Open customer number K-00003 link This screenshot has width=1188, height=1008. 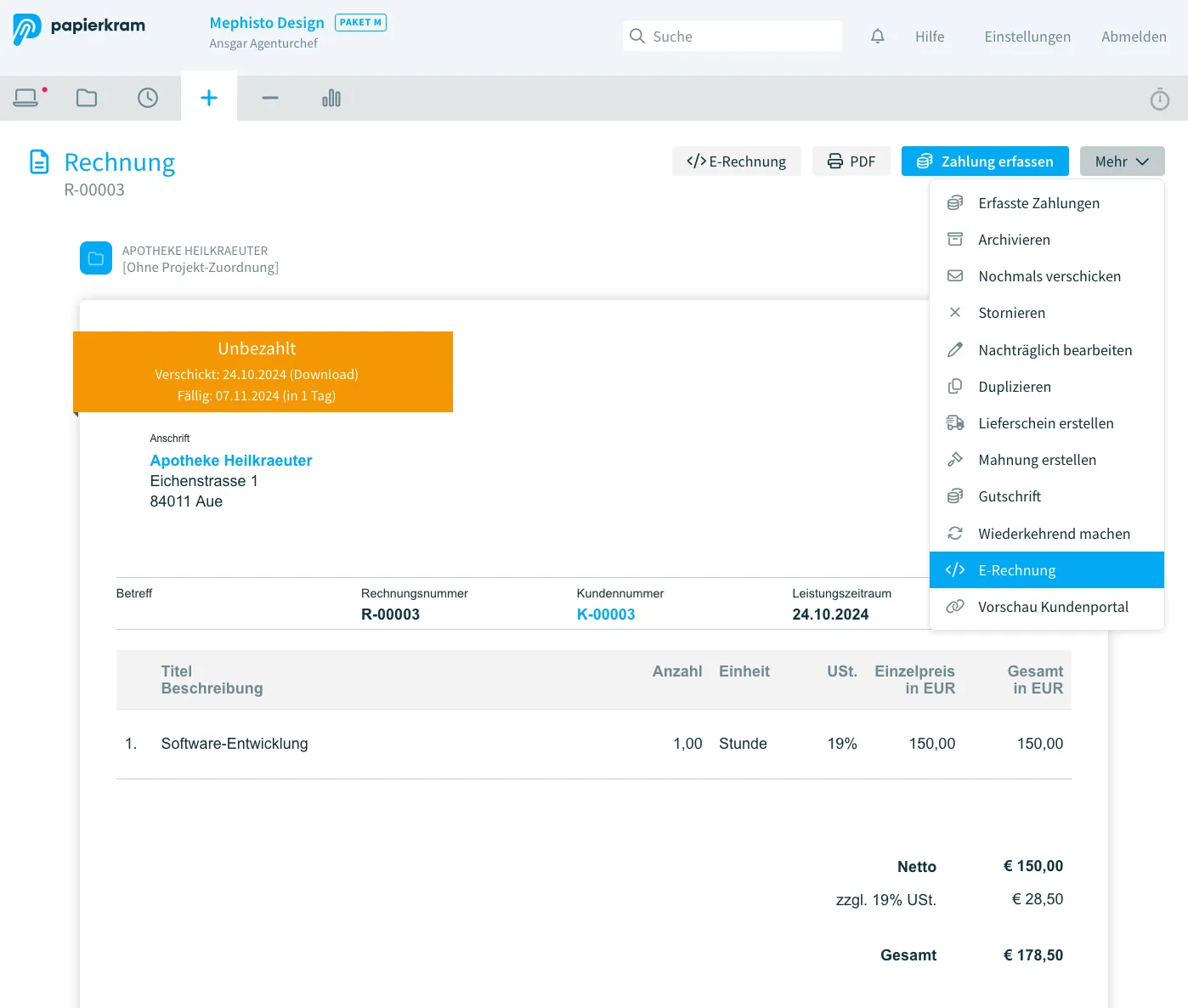[606, 614]
